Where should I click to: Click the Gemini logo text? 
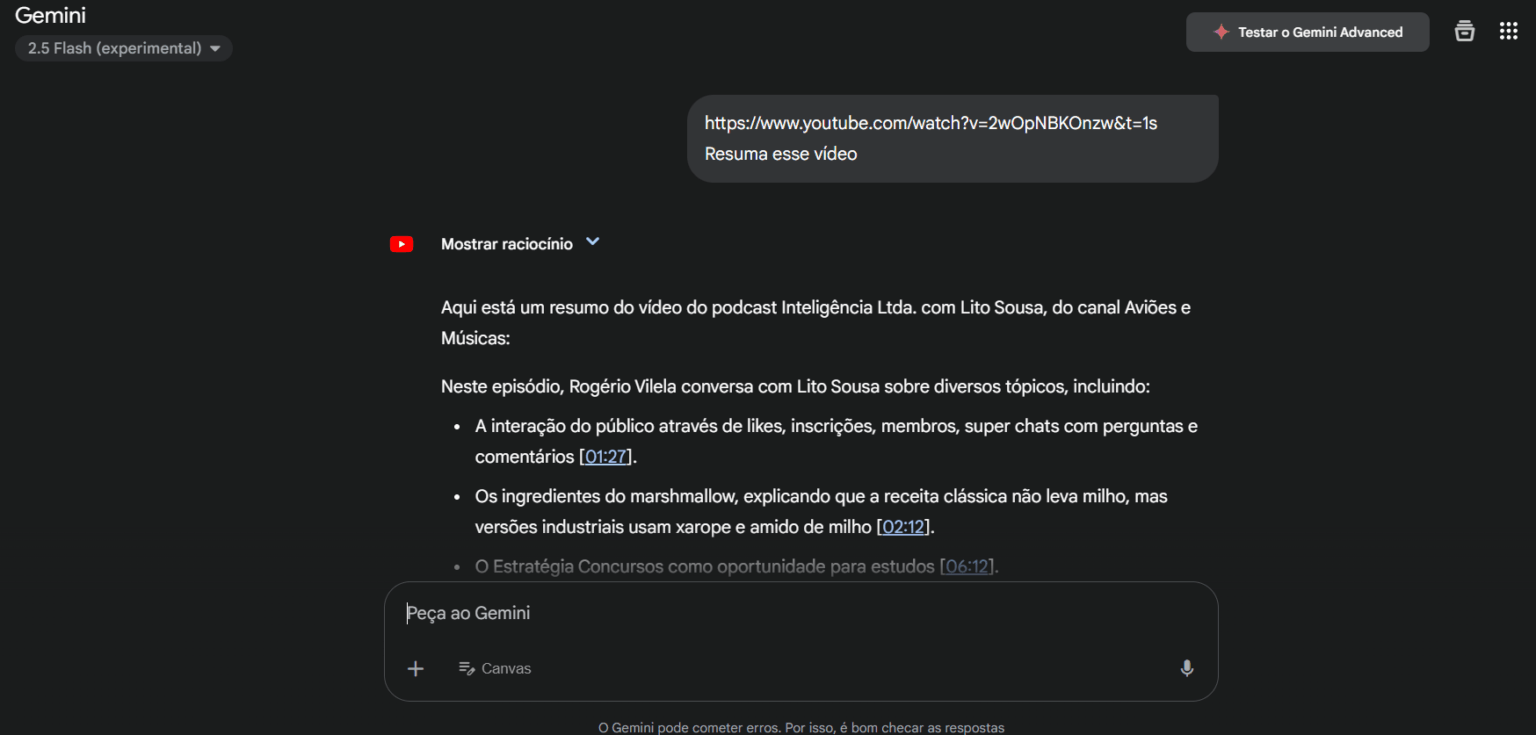51,16
